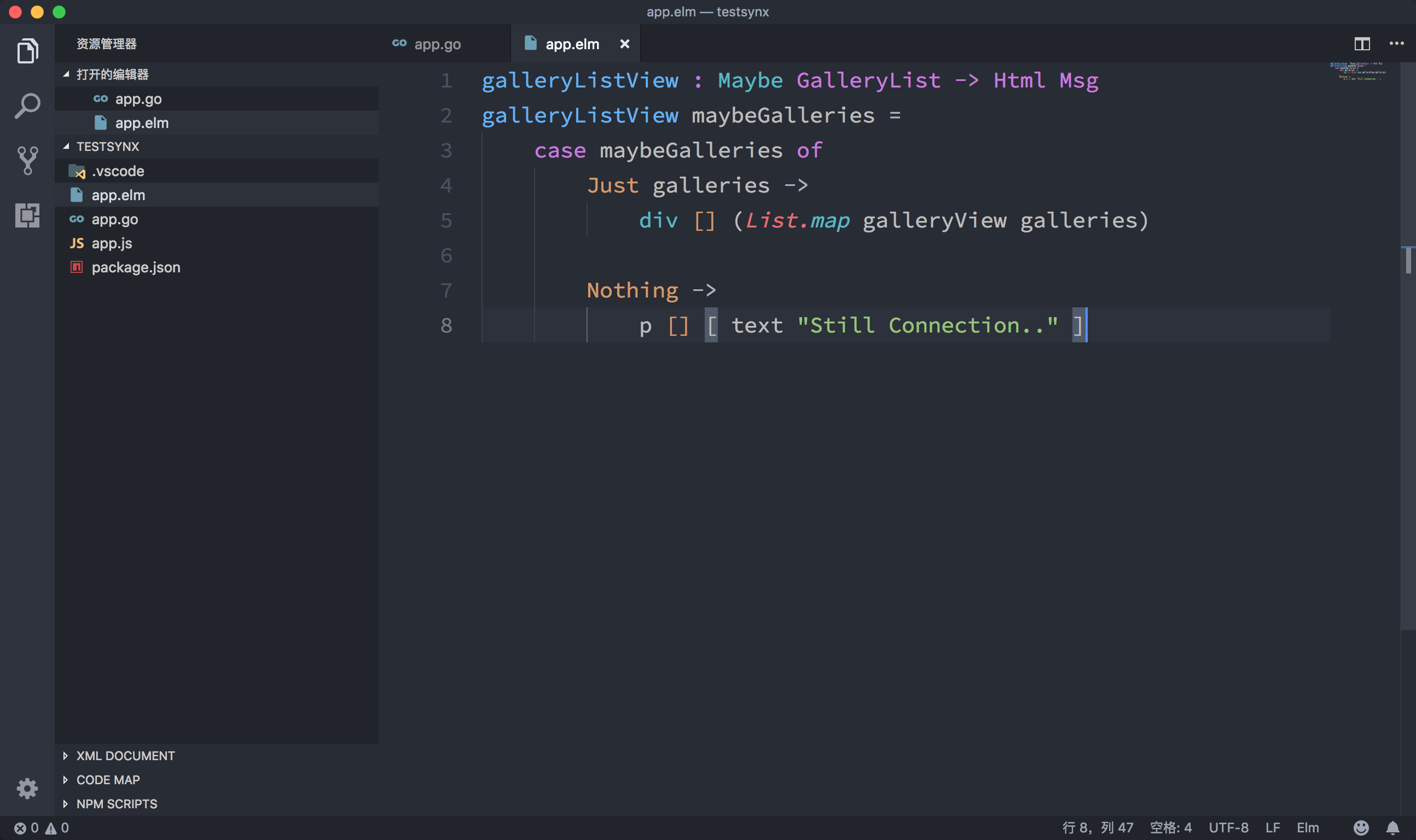Open notifications via the bell icon
This screenshot has height=840, width=1416.
coord(1396,827)
